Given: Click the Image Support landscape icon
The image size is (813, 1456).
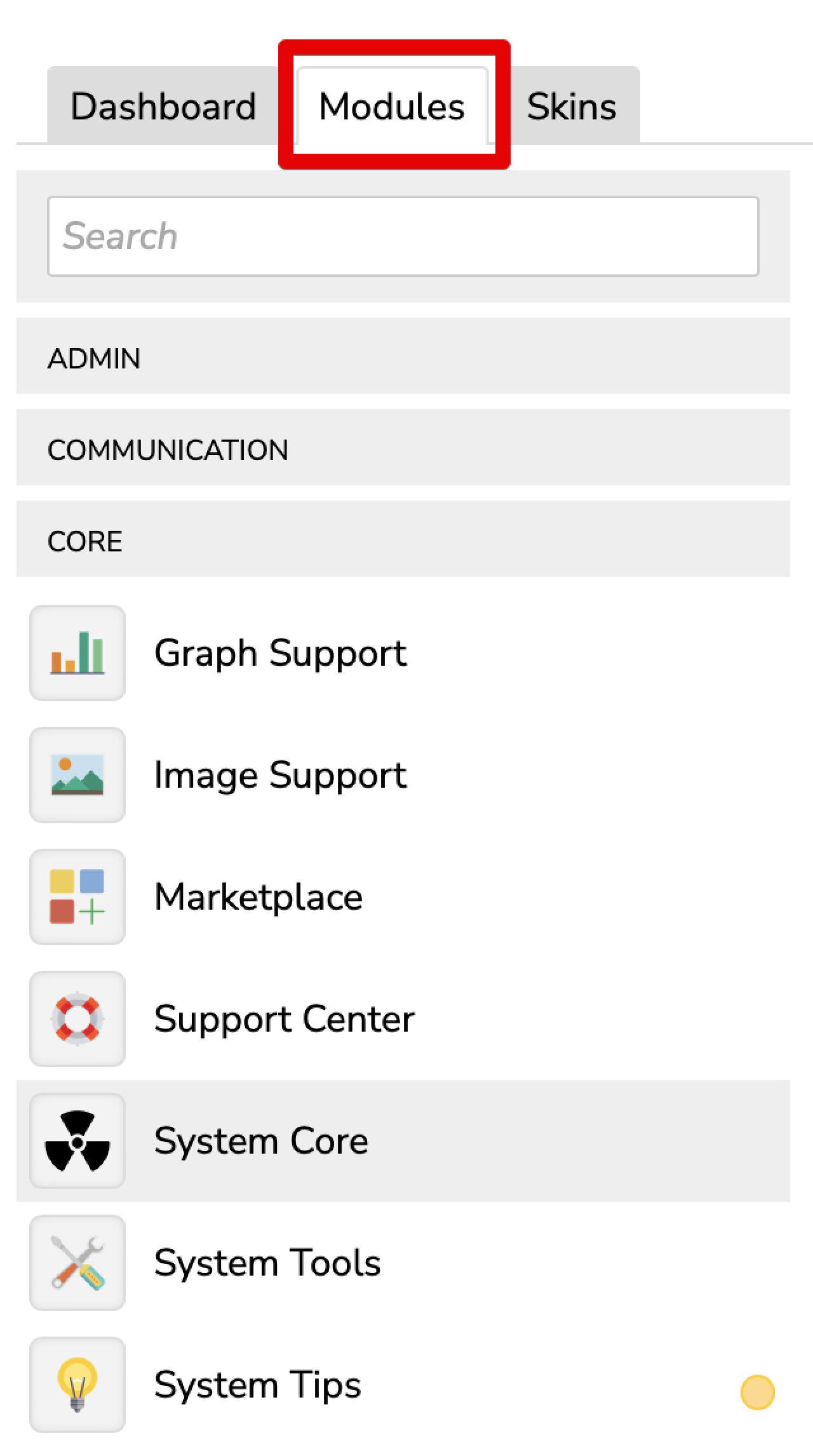Looking at the screenshot, I should click(x=77, y=775).
